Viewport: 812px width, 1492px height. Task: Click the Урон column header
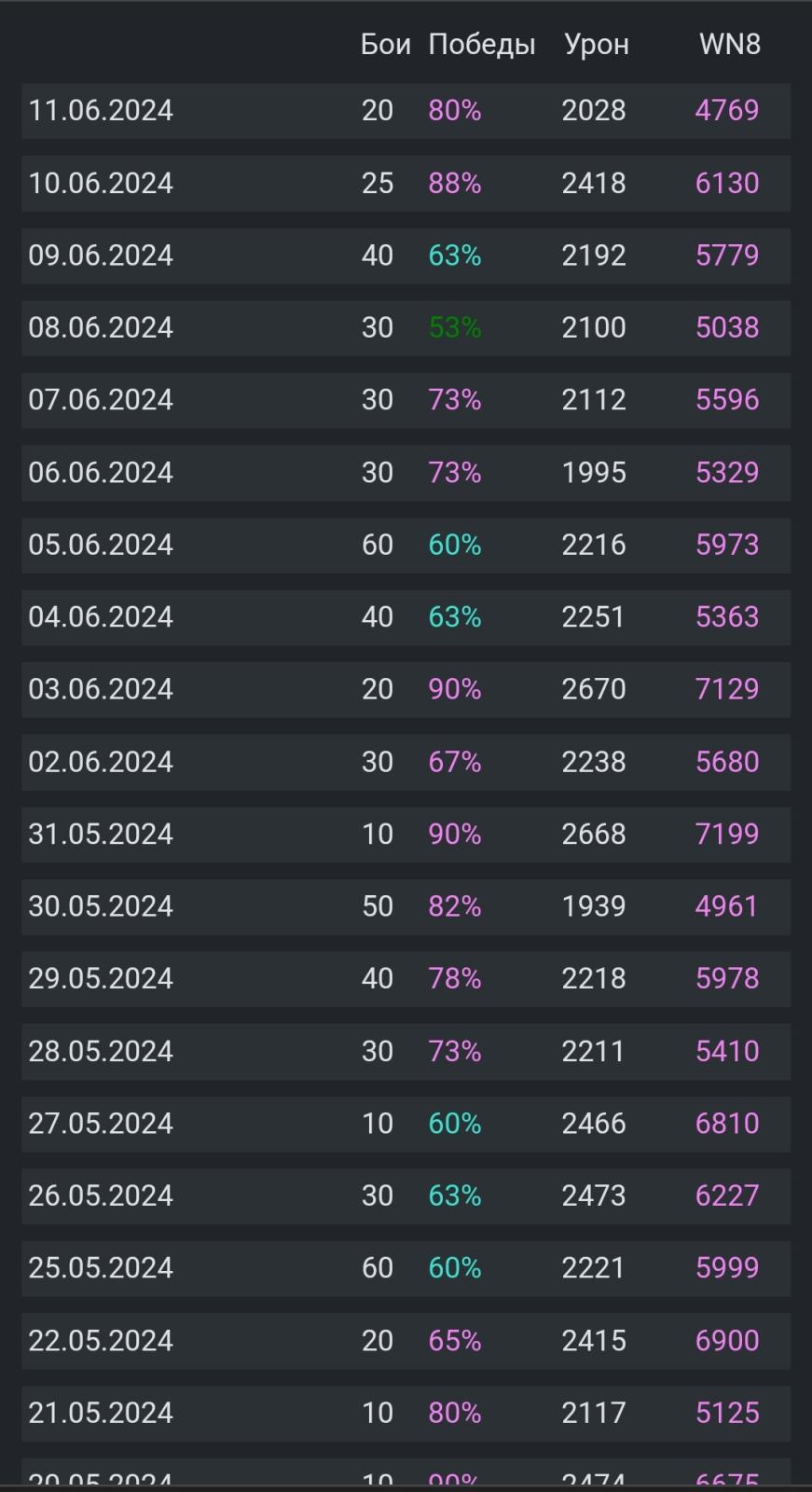[x=596, y=44]
